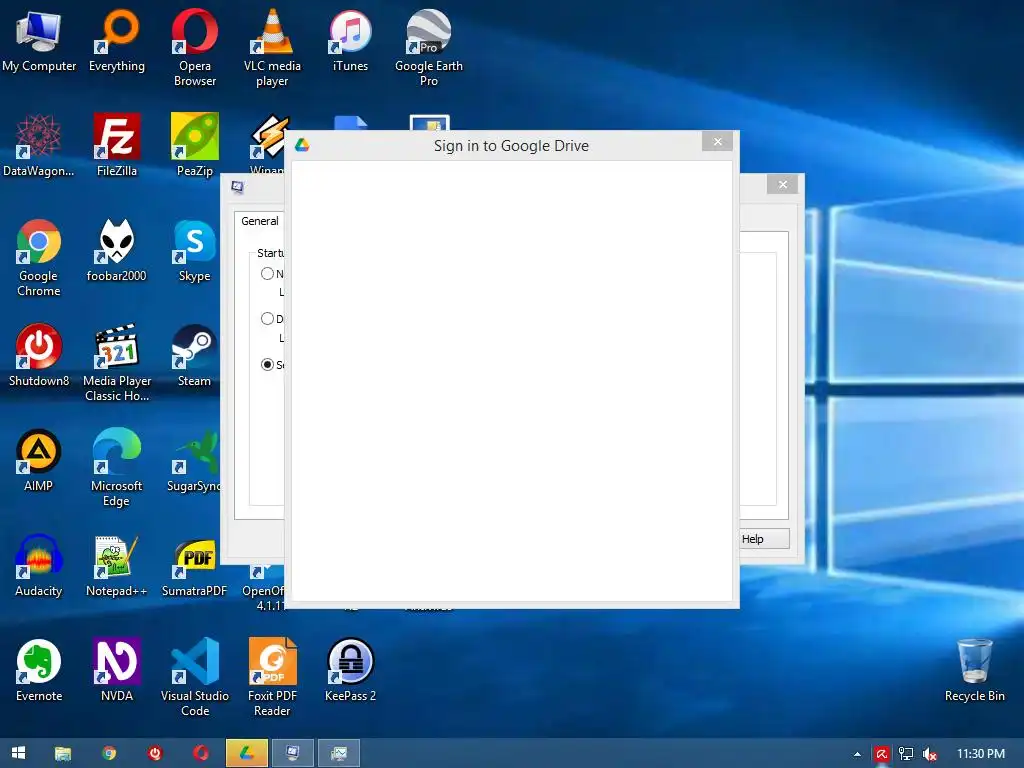Switch to General tab in background window
1024x768 pixels.
click(x=260, y=221)
